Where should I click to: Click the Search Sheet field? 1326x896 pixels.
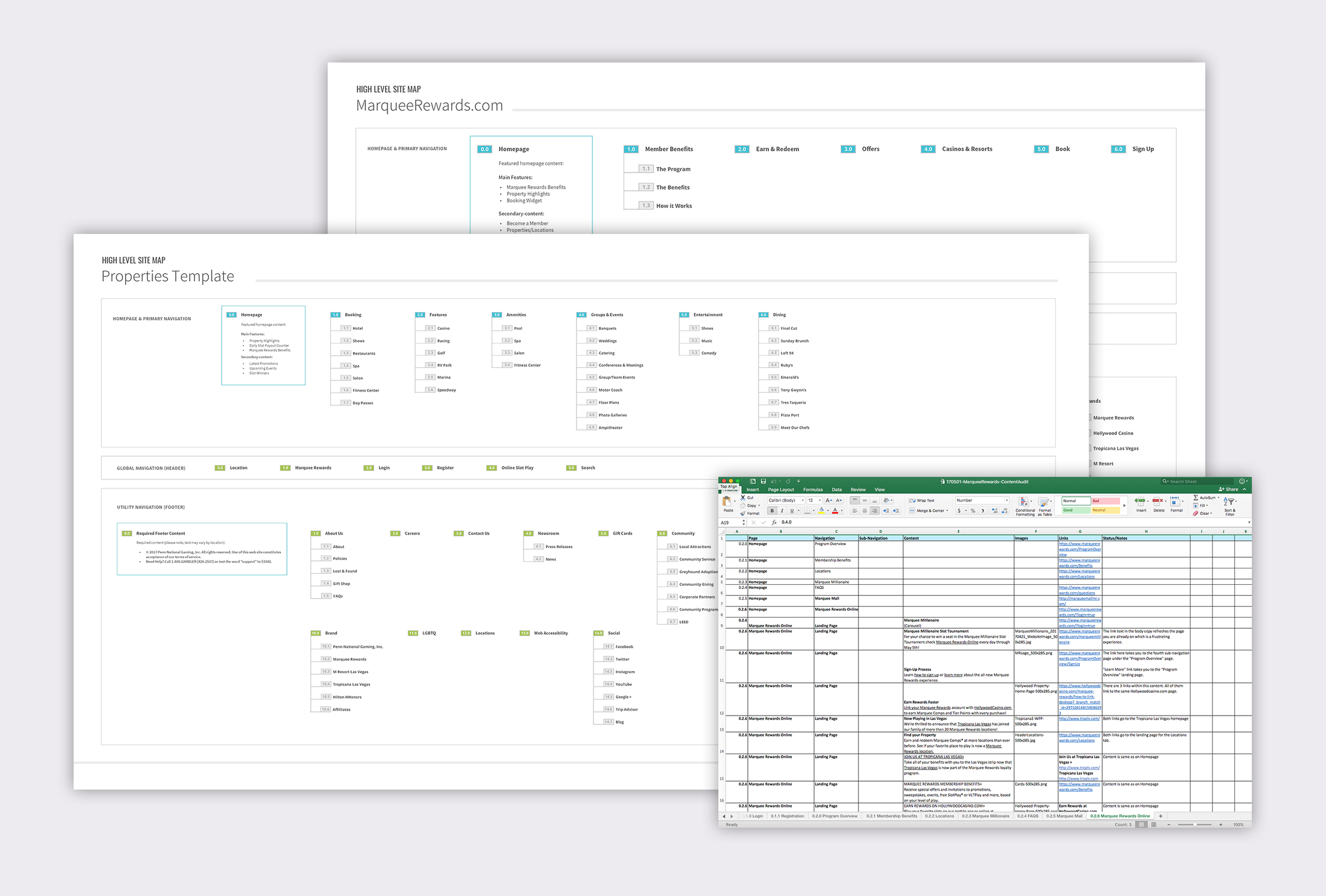pyautogui.click(x=1197, y=481)
